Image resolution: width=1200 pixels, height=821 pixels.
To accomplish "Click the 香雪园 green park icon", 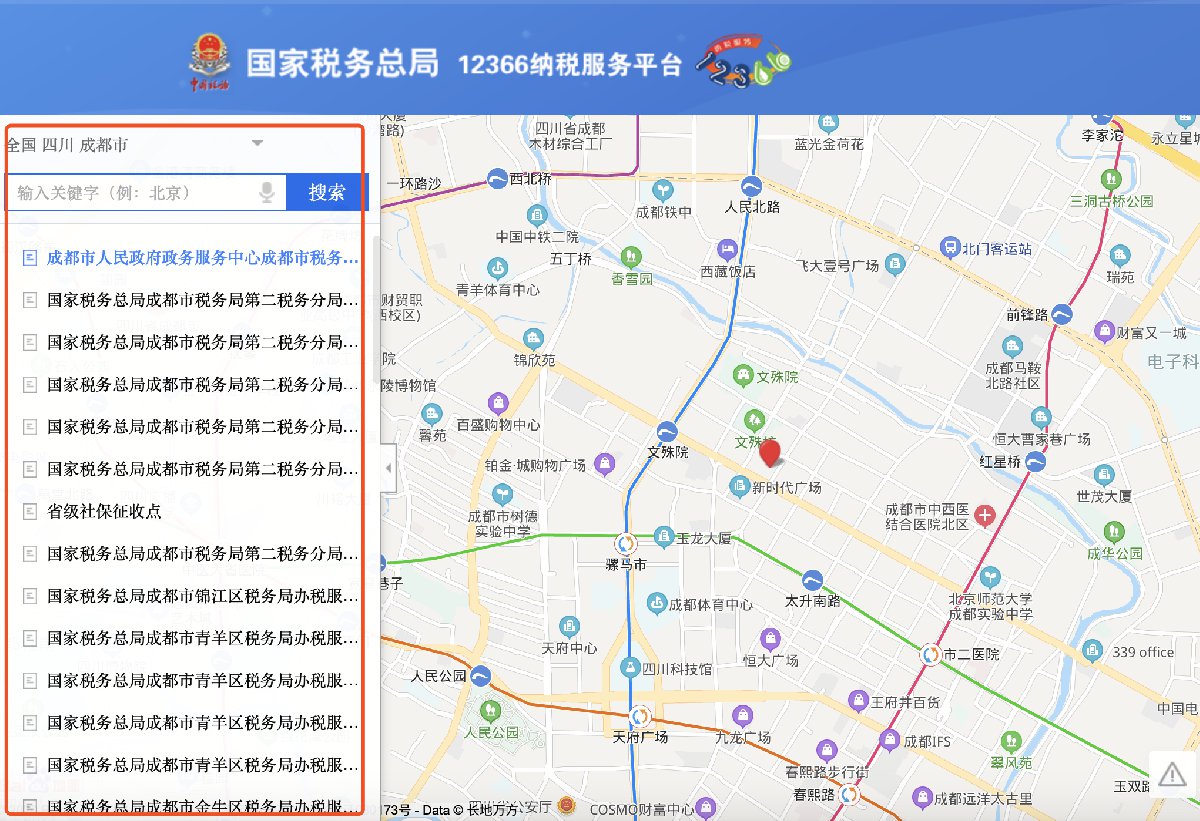I will point(630,257).
